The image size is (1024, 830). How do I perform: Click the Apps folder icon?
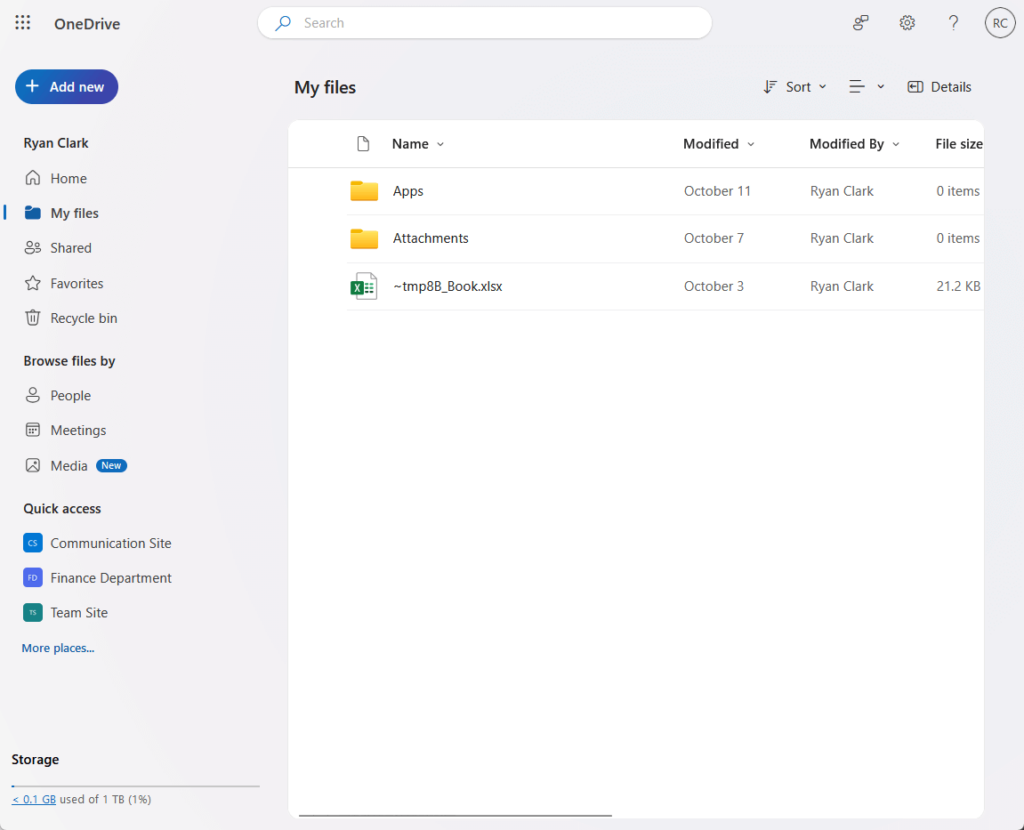point(364,191)
